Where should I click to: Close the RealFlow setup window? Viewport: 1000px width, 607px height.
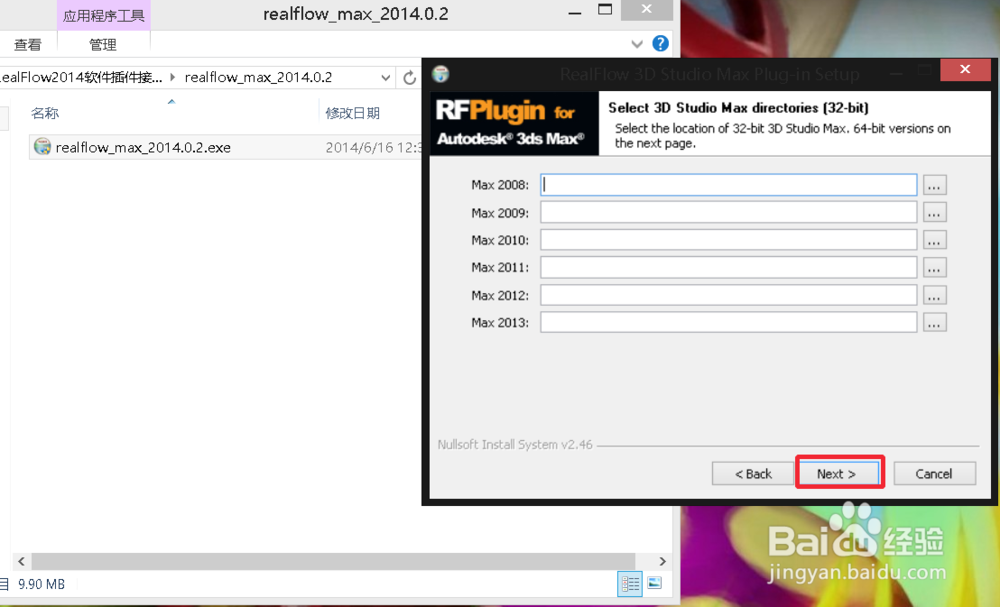(965, 69)
